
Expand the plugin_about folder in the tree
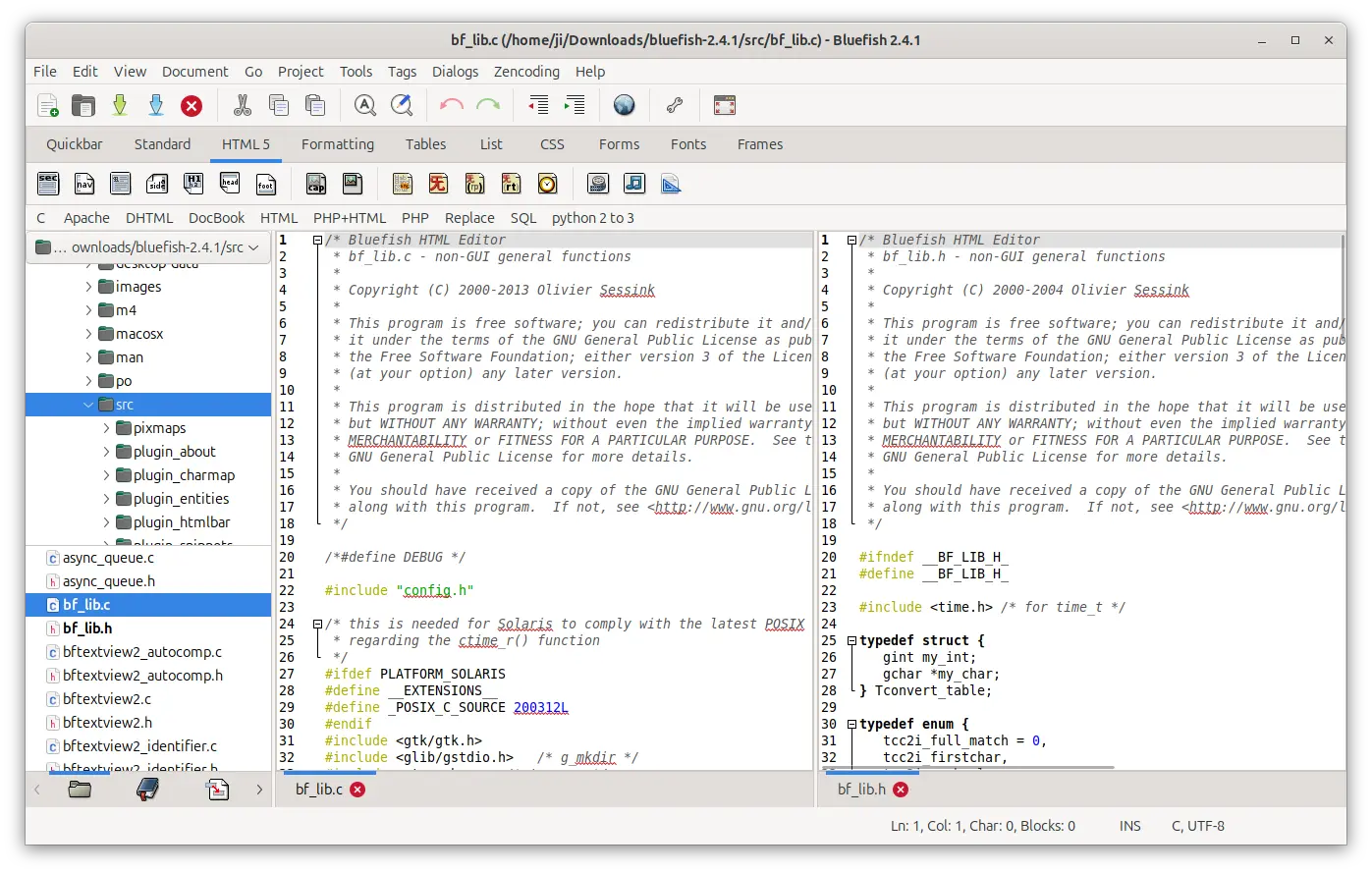pos(107,452)
